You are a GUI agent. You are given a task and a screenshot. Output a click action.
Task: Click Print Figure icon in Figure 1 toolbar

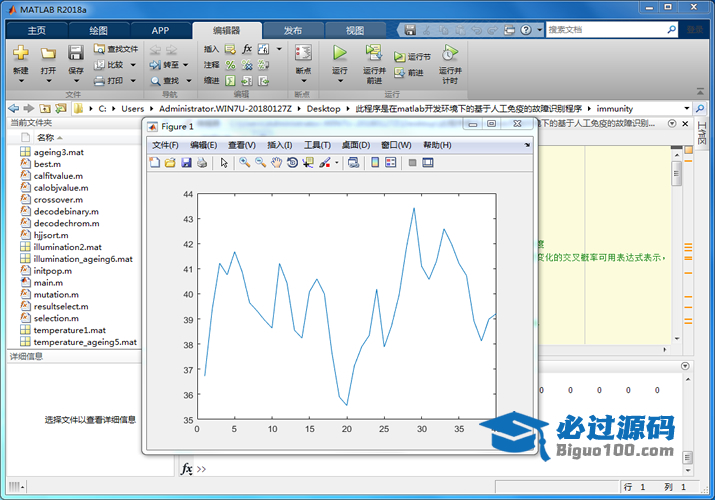pos(202,163)
